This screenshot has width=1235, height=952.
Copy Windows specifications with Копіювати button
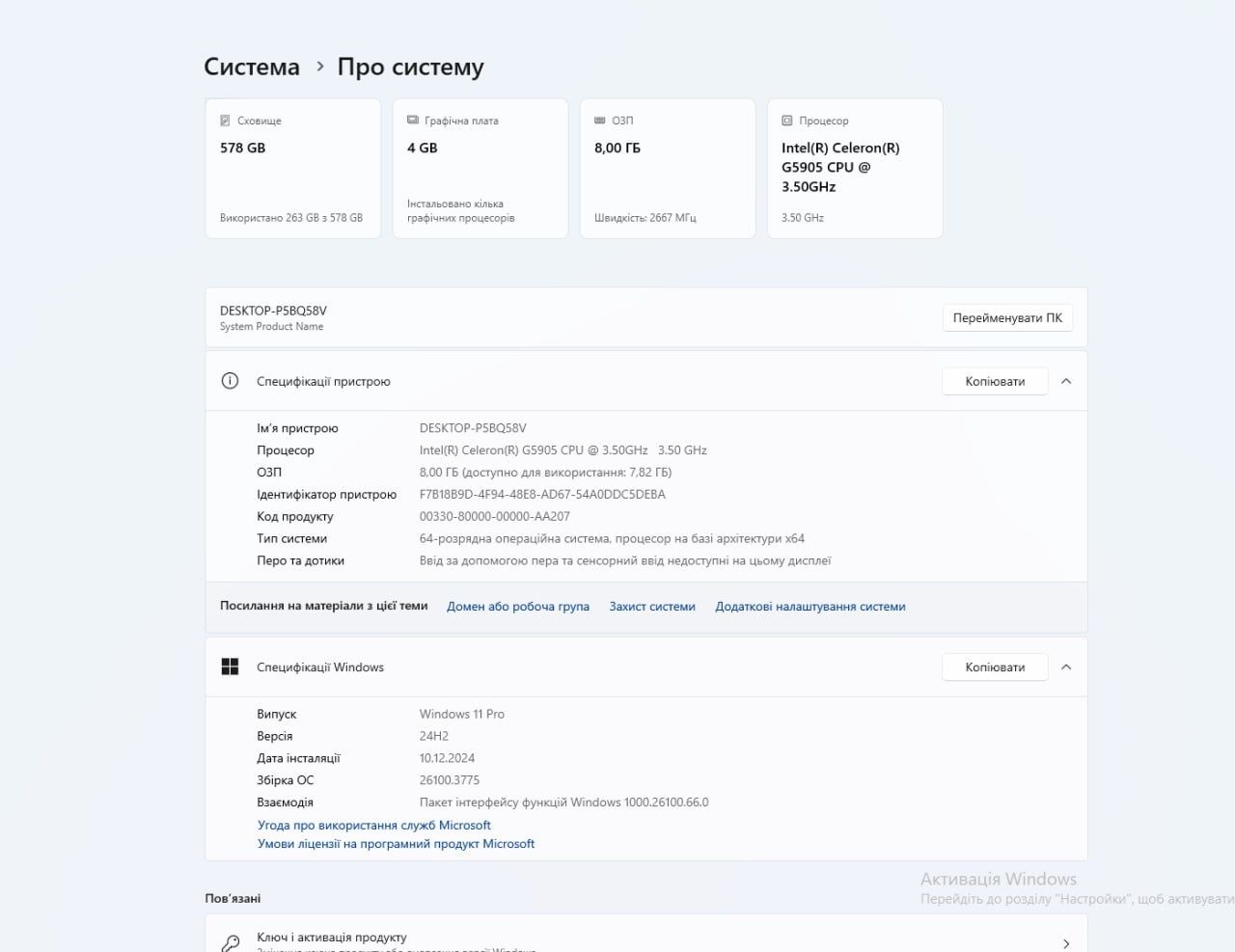[995, 666]
